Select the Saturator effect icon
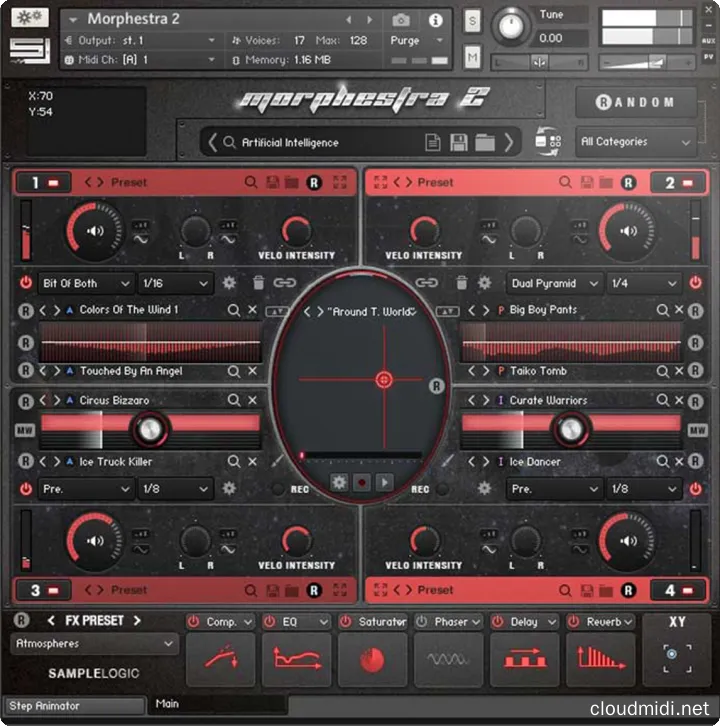Screen dimensions: 720x726 (372, 660)
